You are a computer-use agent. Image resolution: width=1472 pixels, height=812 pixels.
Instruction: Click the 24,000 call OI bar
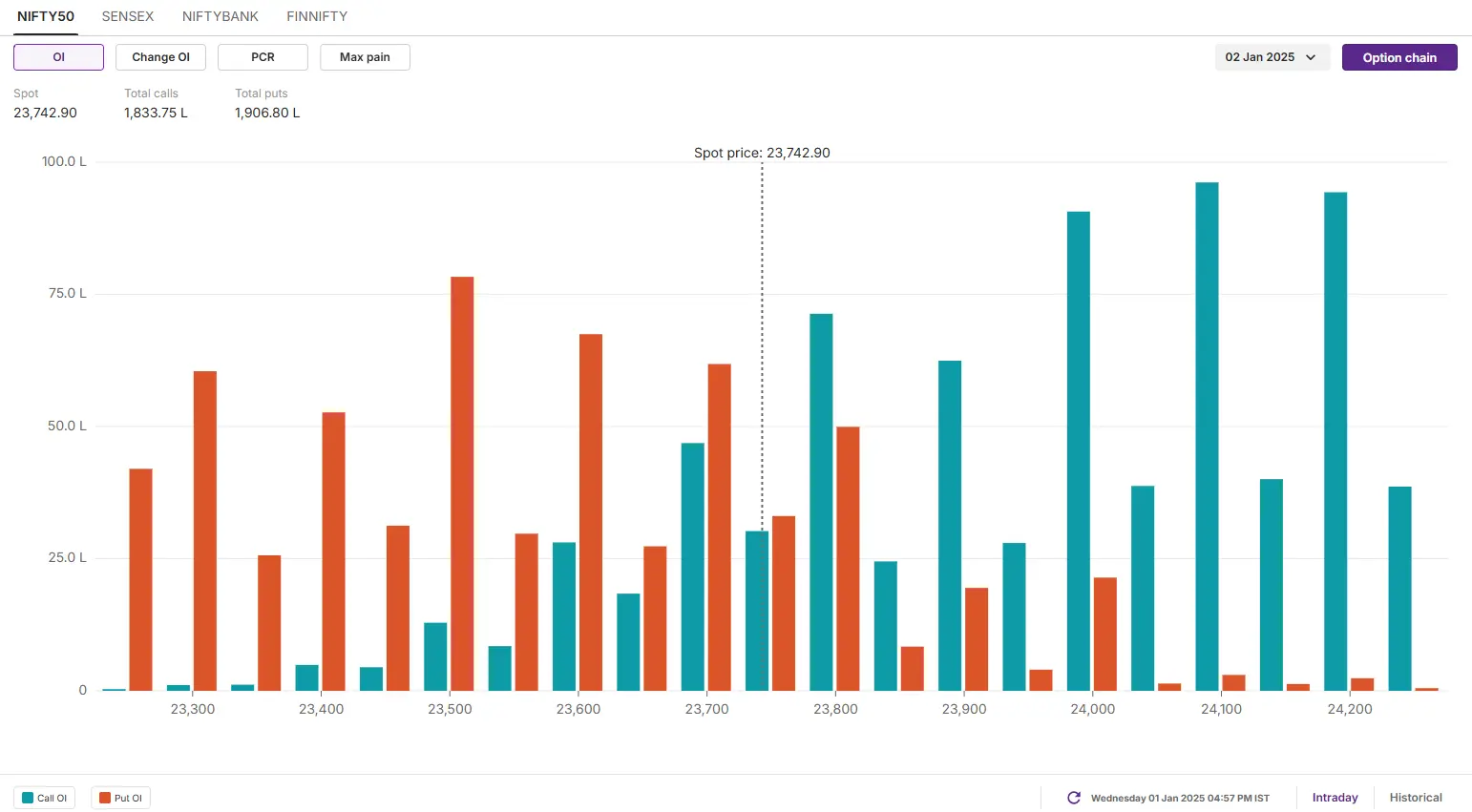pyautogui.click(x=1079, y=451)
